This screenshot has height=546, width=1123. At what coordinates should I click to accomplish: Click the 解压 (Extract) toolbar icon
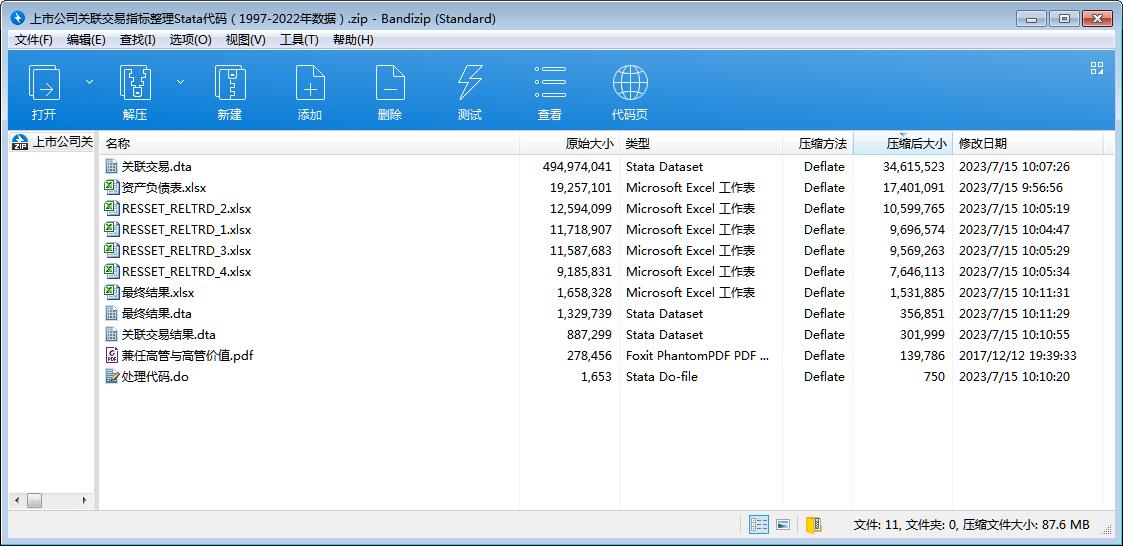(x=135, y=82)
